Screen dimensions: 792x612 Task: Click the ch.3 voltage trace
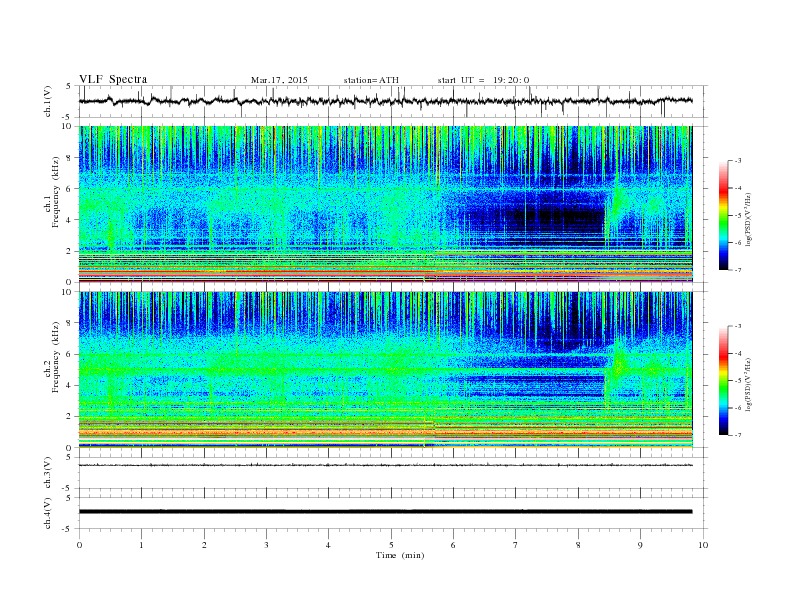[385, 465]
